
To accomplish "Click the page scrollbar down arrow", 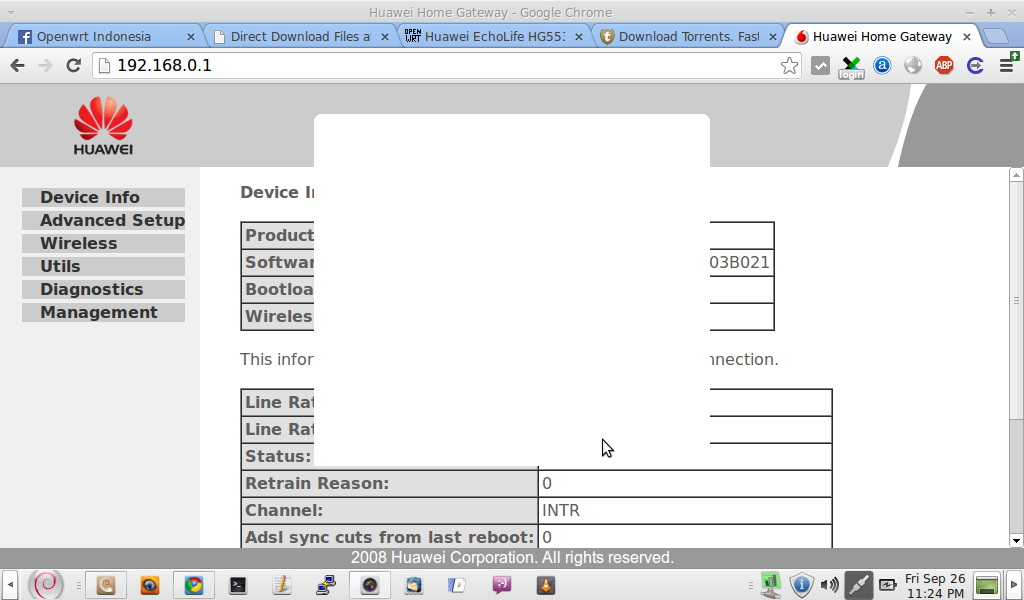I will point(1016,541).
